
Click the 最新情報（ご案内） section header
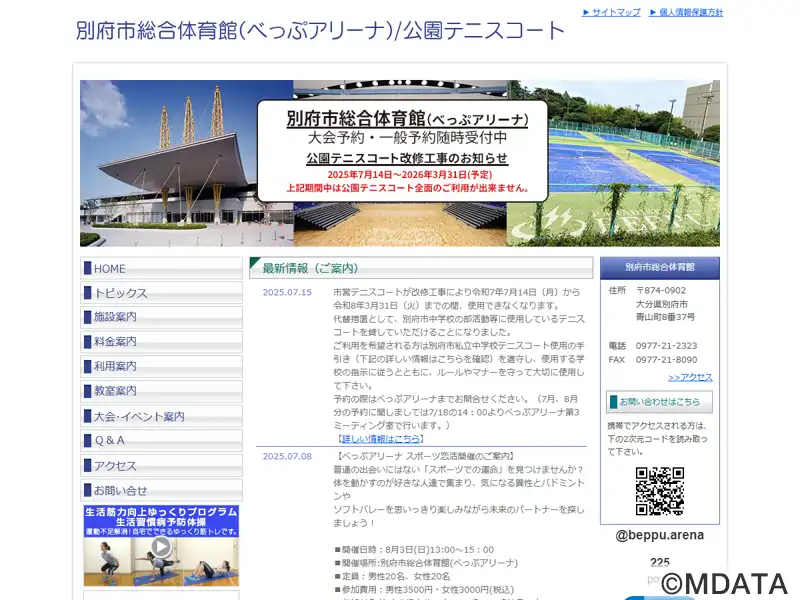[421, 268]
